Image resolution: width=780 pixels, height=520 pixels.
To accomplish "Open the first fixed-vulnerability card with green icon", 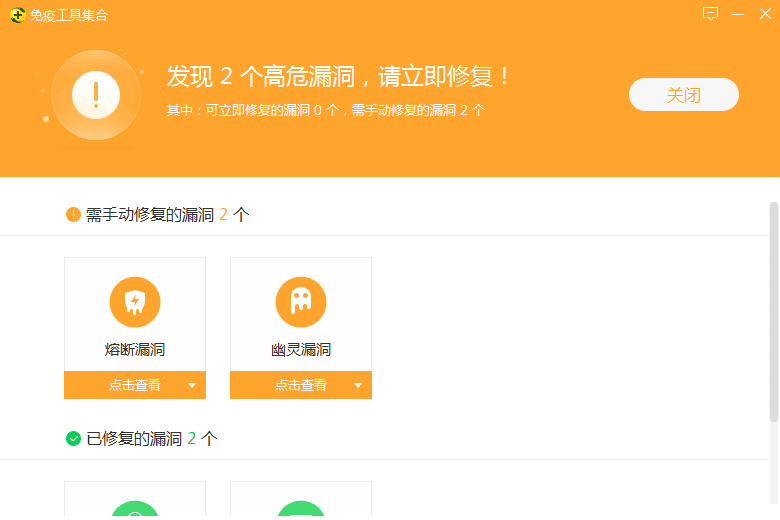I will [135, 499].
